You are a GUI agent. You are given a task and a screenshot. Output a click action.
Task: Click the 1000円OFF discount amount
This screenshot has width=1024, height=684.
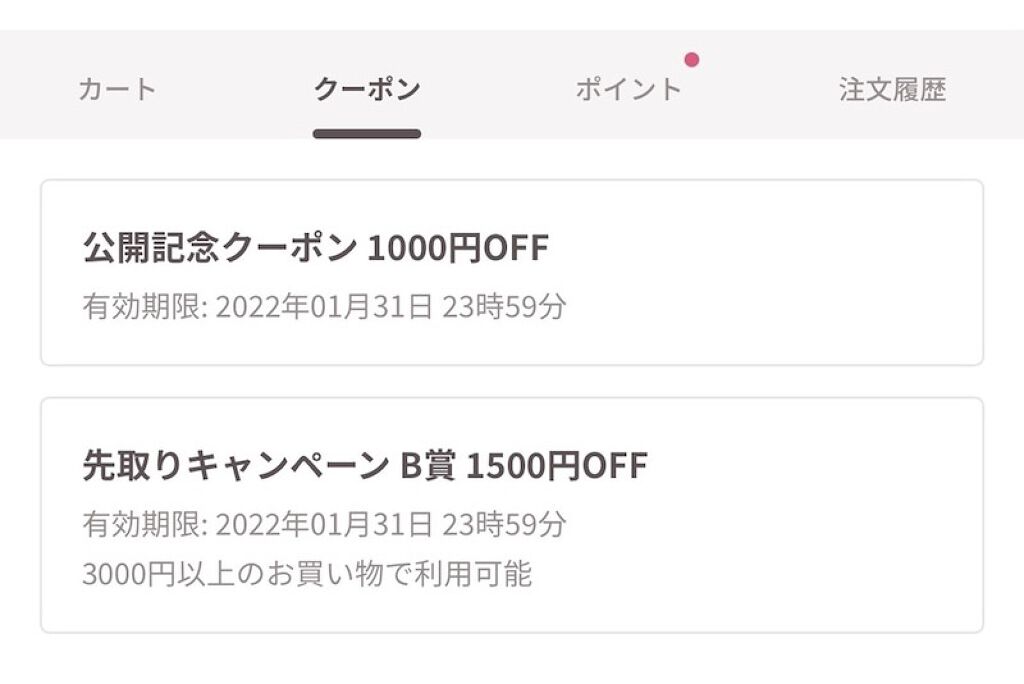coord(458,247)
